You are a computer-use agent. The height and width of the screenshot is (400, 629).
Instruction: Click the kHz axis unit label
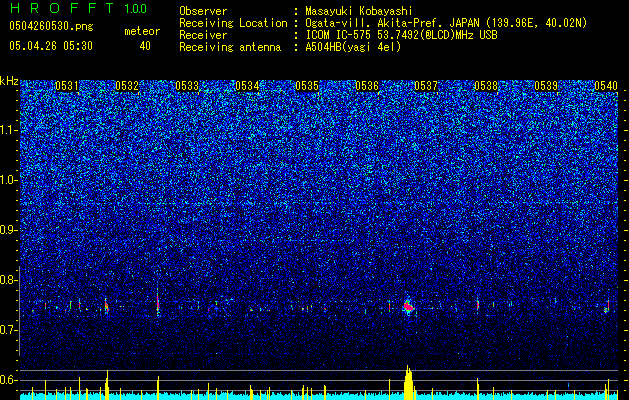[x=9, y=81]
